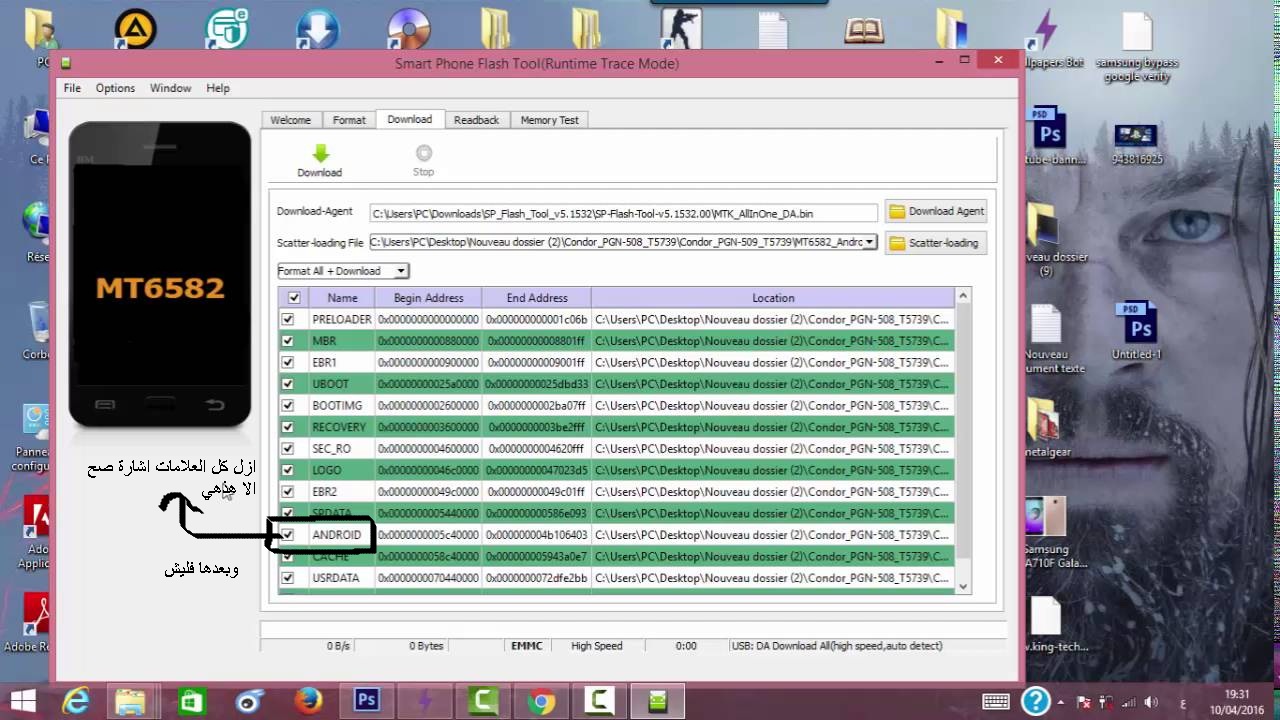1280x720 pixels.
Task: Switch to the Readback tab
Action: pos(476,120)
